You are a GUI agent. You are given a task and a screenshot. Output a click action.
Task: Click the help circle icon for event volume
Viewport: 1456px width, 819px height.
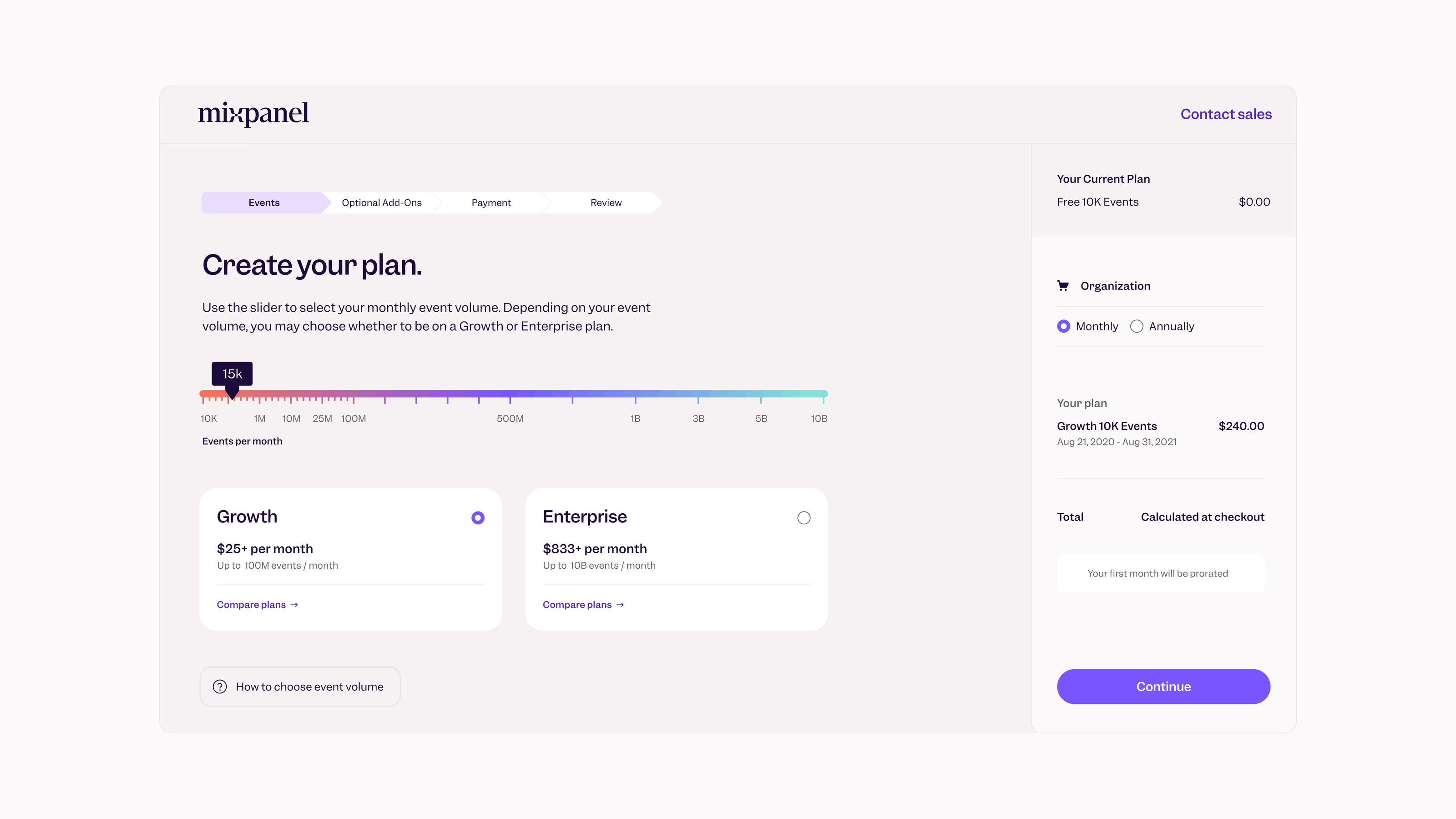(x=220, y=687)
